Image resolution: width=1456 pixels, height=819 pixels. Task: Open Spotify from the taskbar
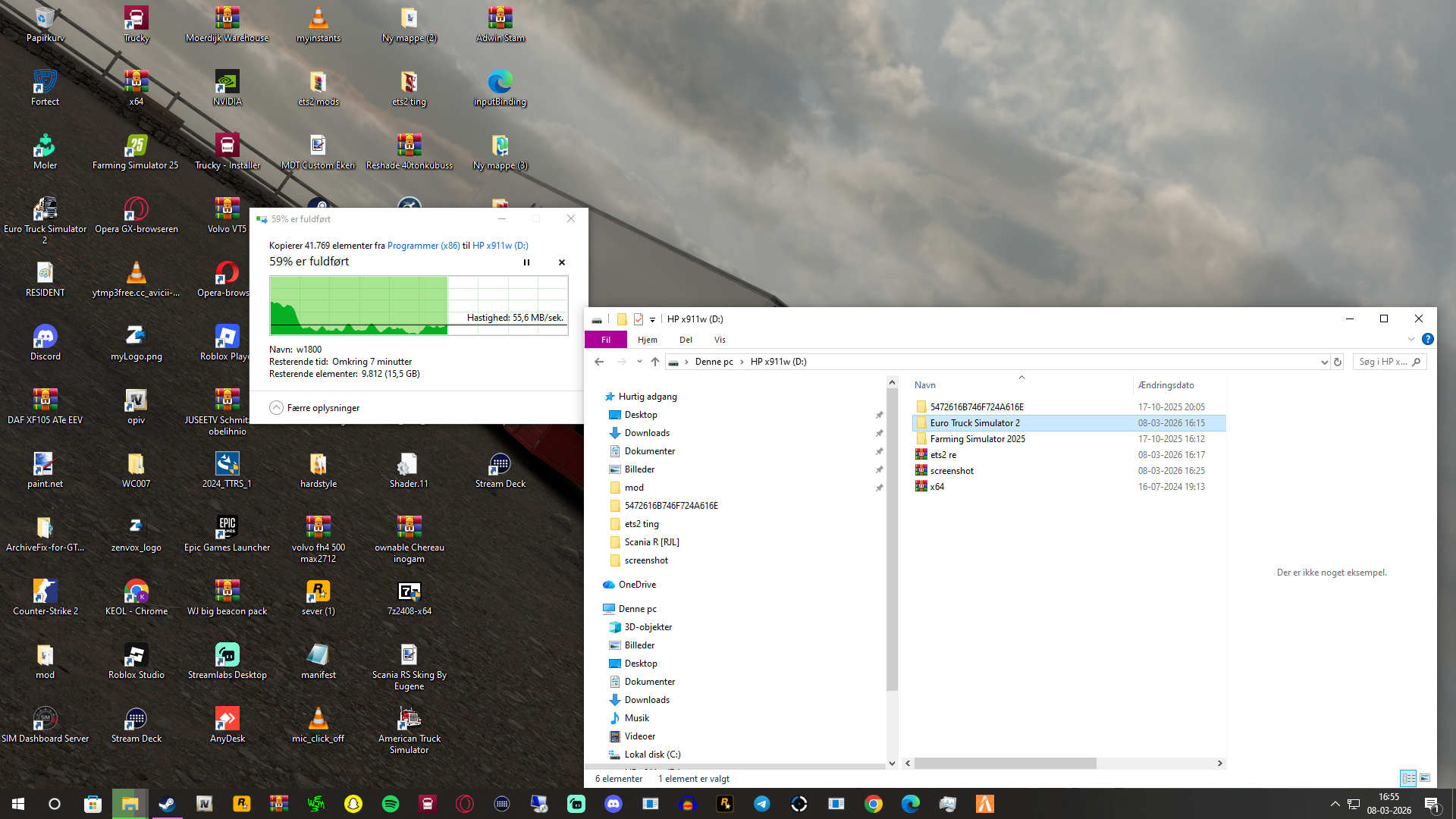tap(391, 804)
